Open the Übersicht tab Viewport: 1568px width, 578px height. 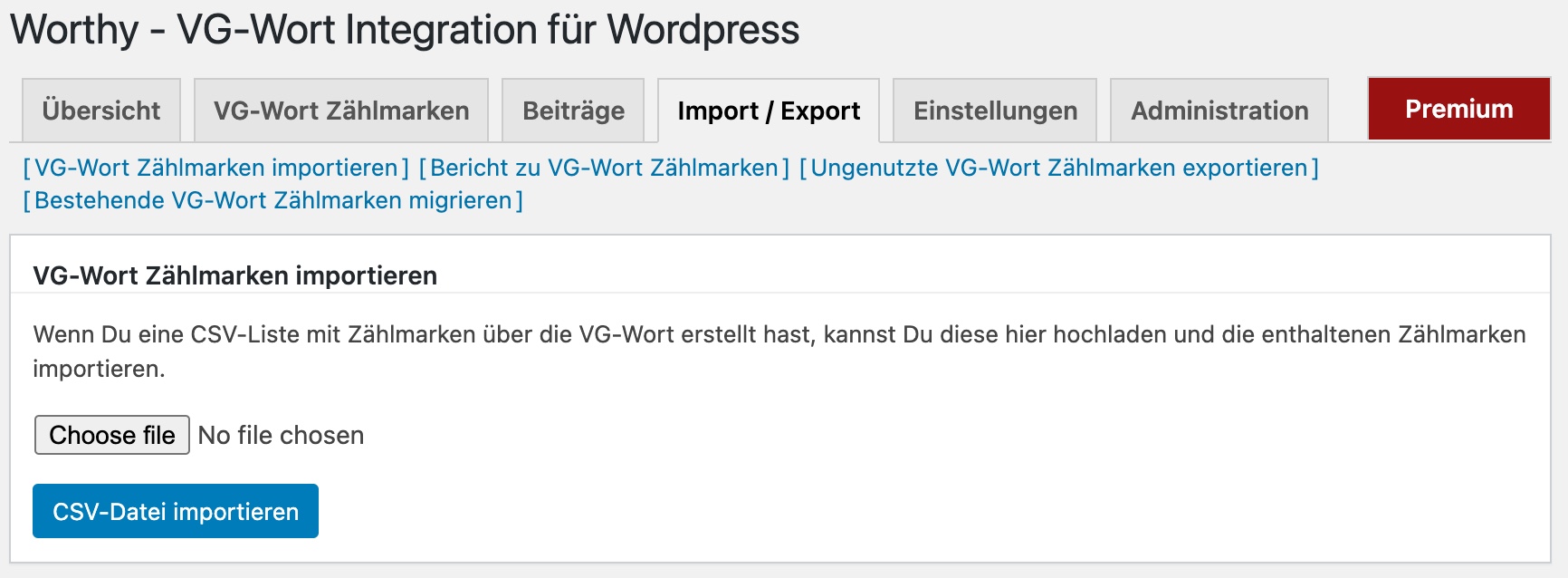point(100,111)
